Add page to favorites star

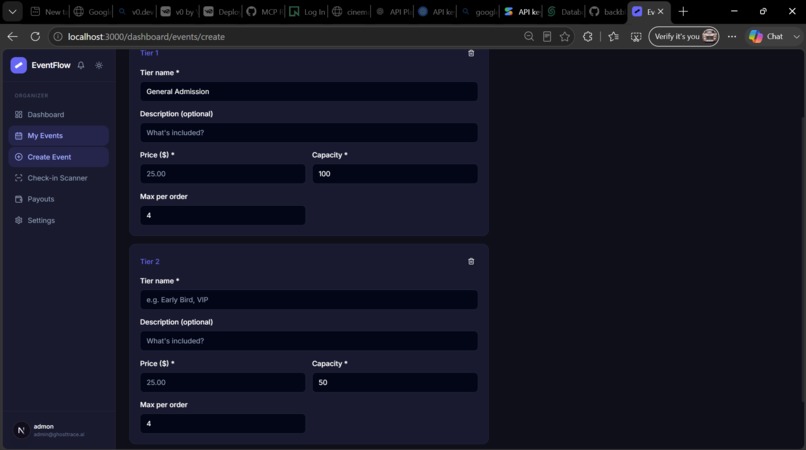(565, 37)
